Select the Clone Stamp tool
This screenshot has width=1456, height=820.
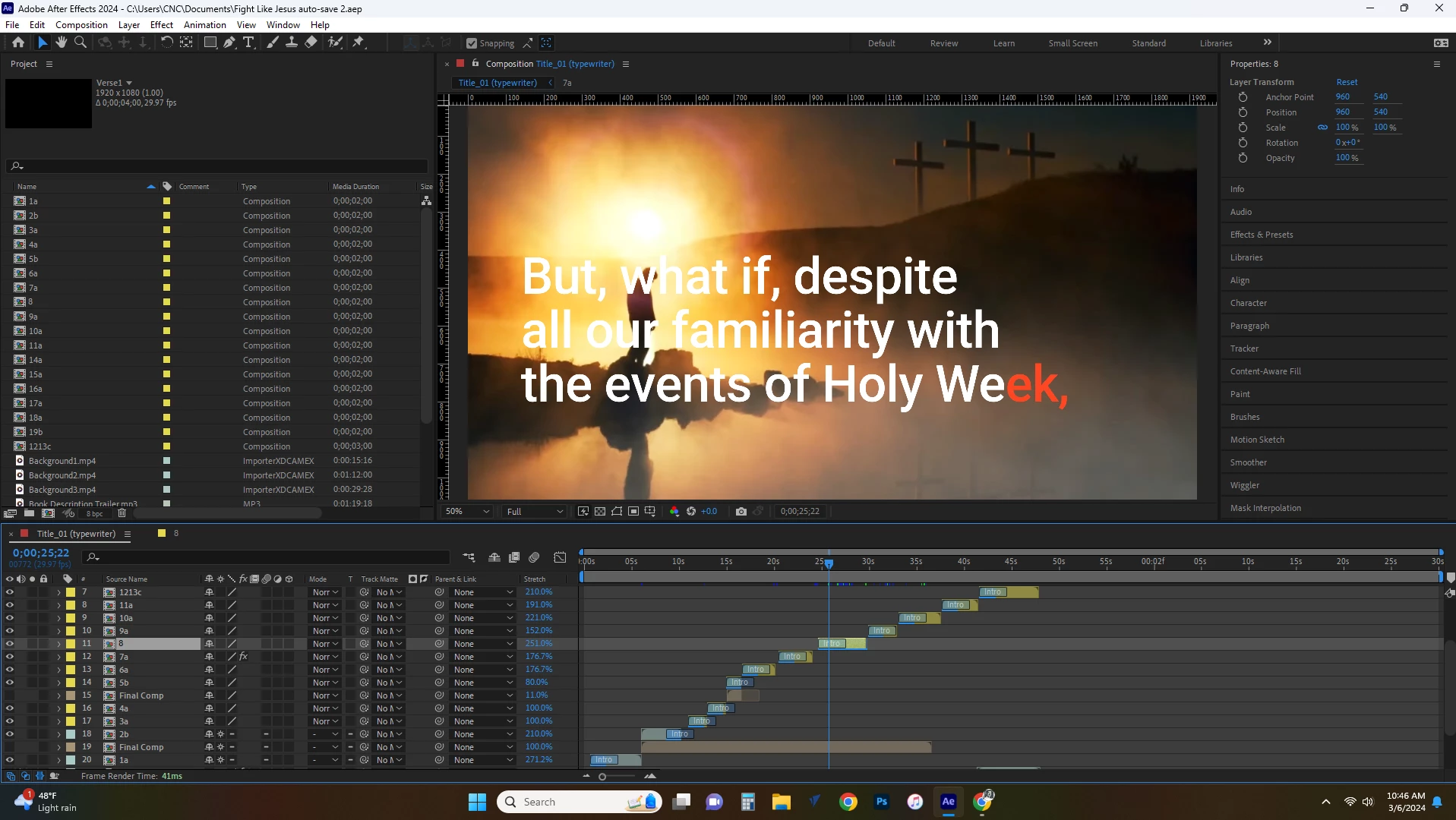pyautogui.click(x=292, y=43)
